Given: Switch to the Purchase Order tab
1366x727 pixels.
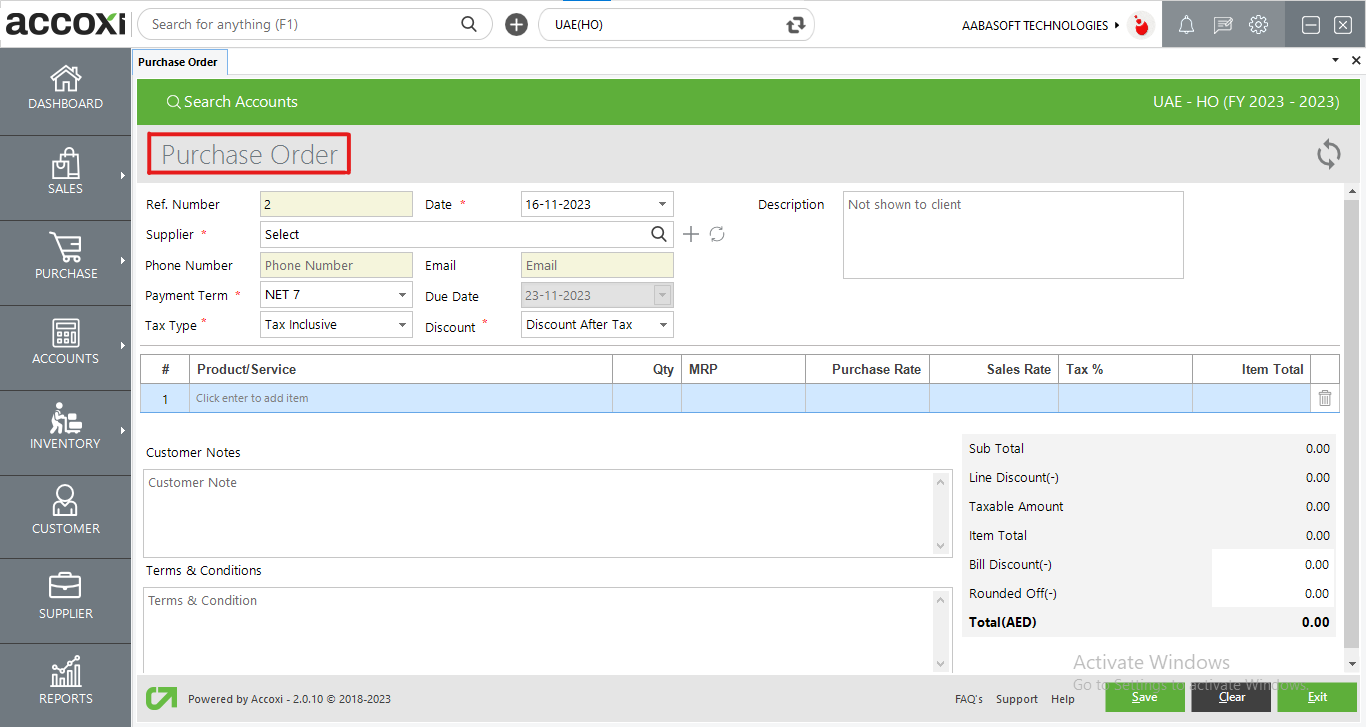Looking at the screenshot, I should (x=179, y=61).
